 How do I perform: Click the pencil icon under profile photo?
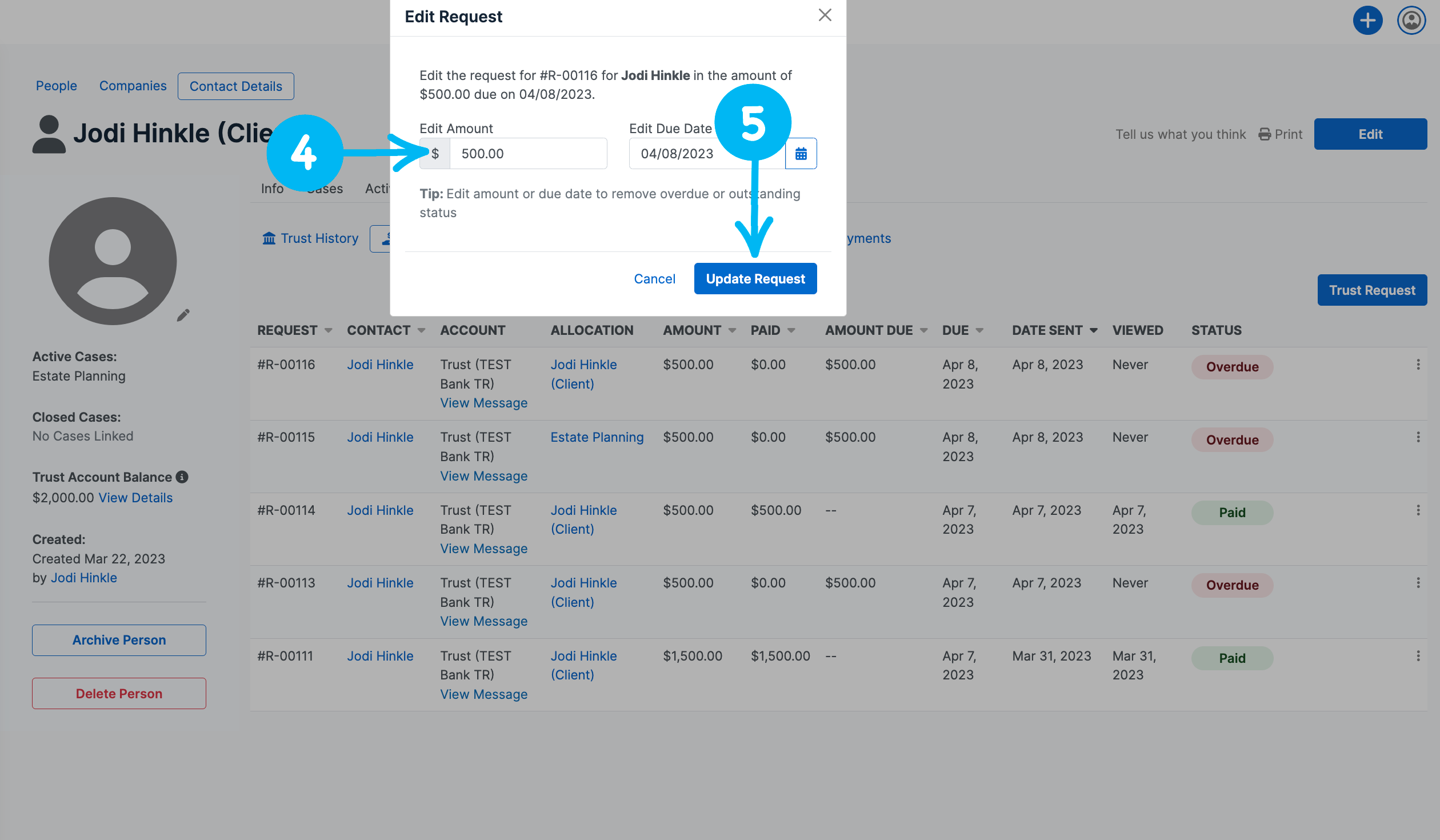click(x=183, y=315)
